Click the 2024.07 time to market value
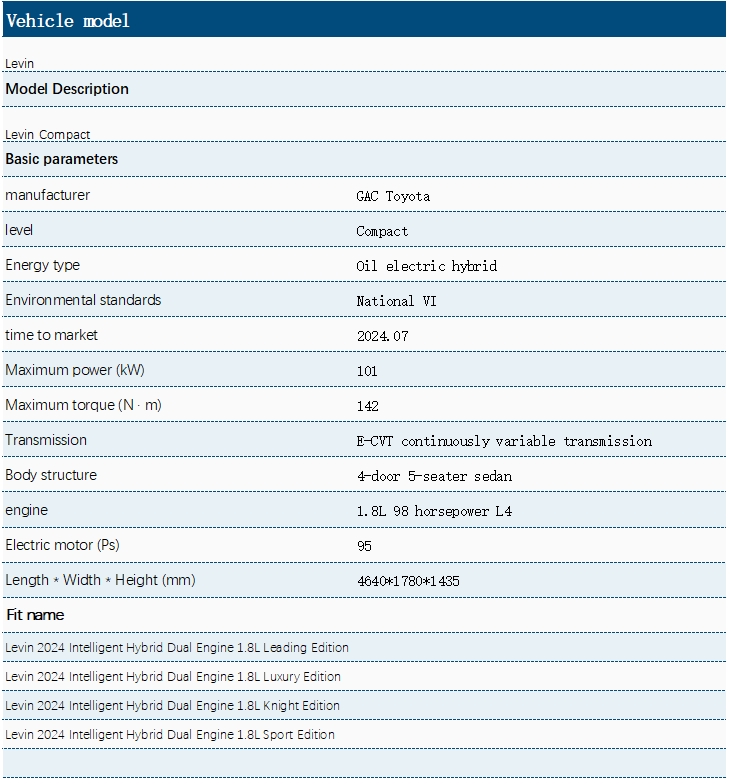Screen dimensions: 730x784 [x=382, y=336]
